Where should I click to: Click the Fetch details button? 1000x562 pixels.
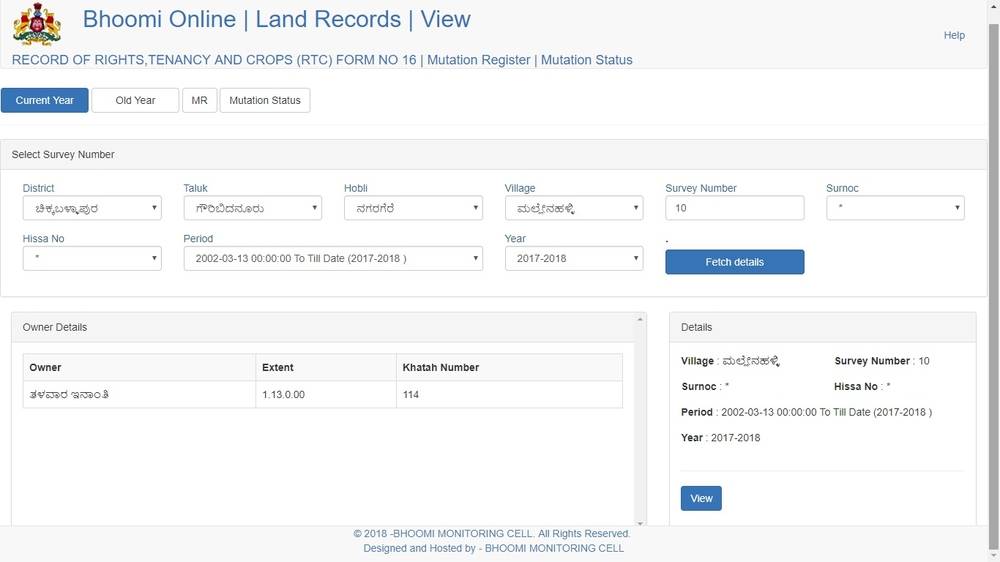[735, 262]
